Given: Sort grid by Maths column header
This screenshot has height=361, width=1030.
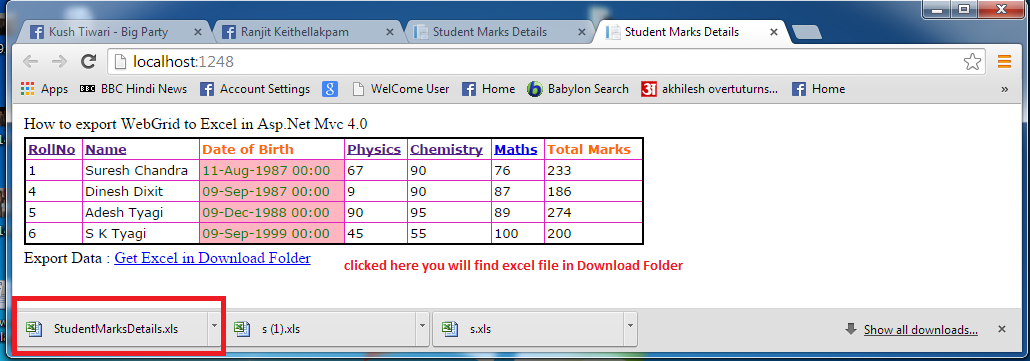Looking at the screenshot, I should (516, 150).
